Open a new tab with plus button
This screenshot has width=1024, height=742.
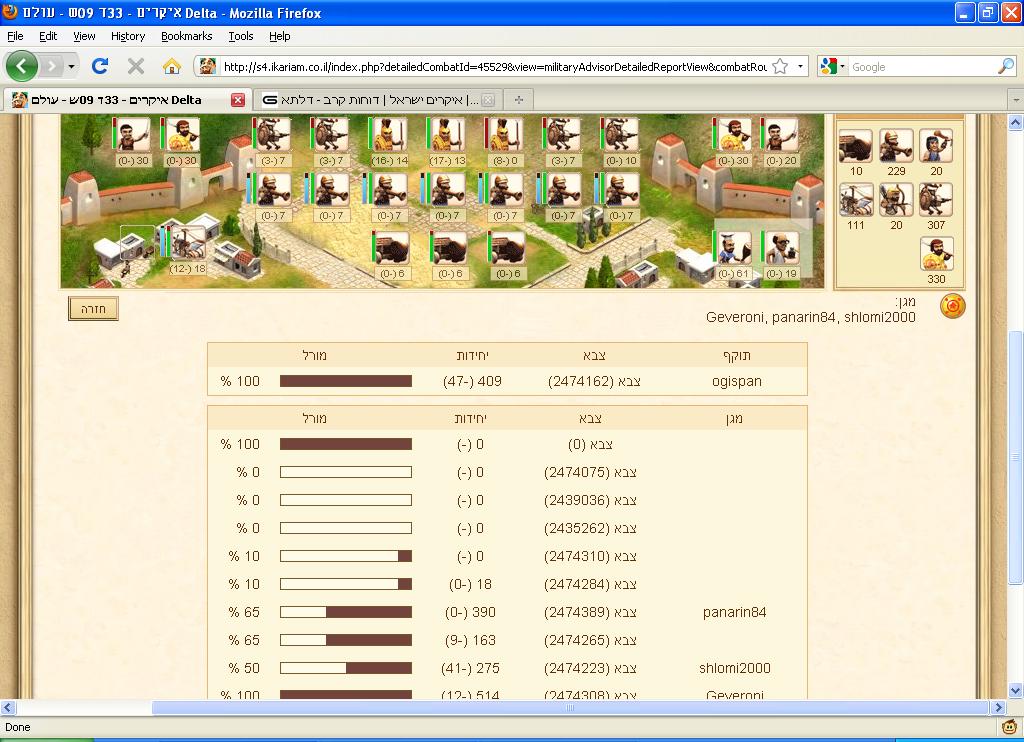(x=518, y=100)
